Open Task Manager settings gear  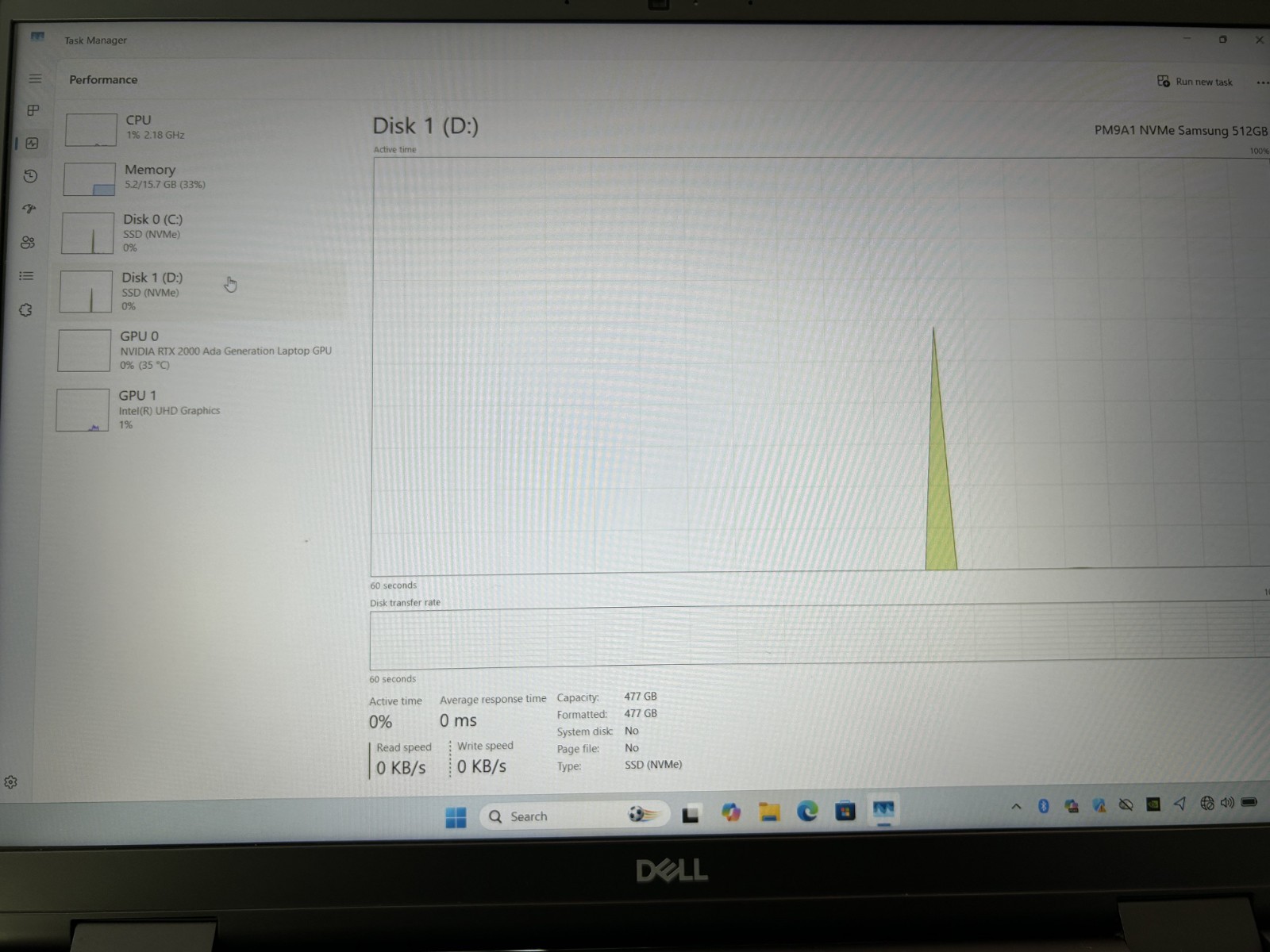10,782
